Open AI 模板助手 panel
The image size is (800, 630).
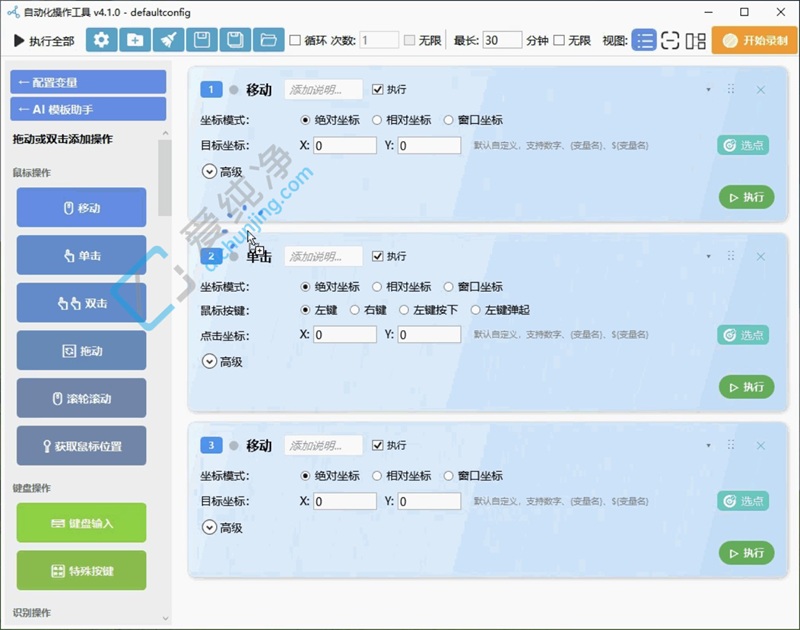(x=88, y=109)
